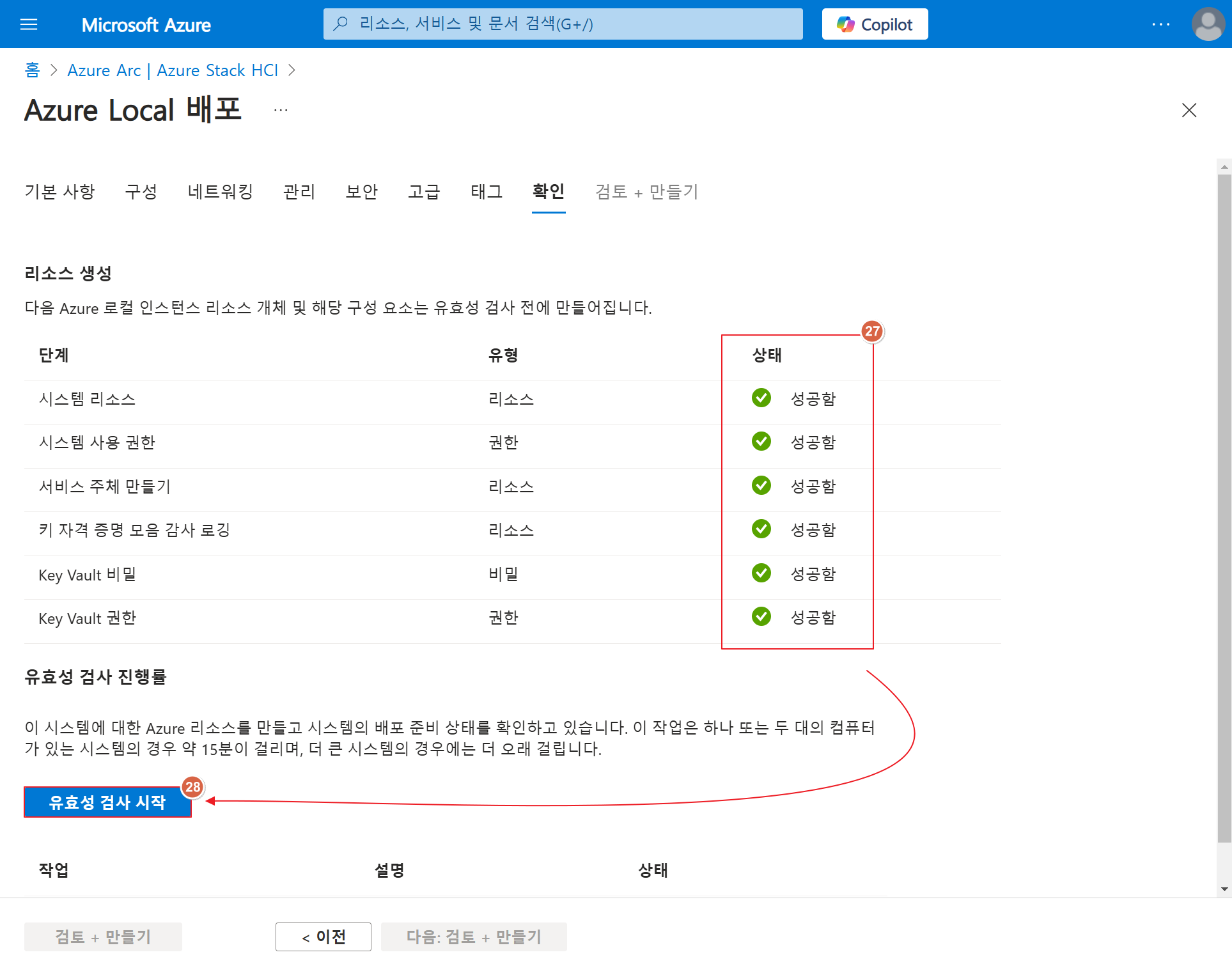Viewport: 1232px width, 973px height.
Task: Click the 작업 column header
Action: tap(54, 870)
